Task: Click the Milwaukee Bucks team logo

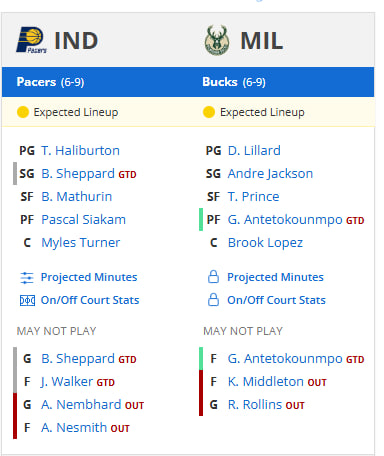Action: point(217,40)
